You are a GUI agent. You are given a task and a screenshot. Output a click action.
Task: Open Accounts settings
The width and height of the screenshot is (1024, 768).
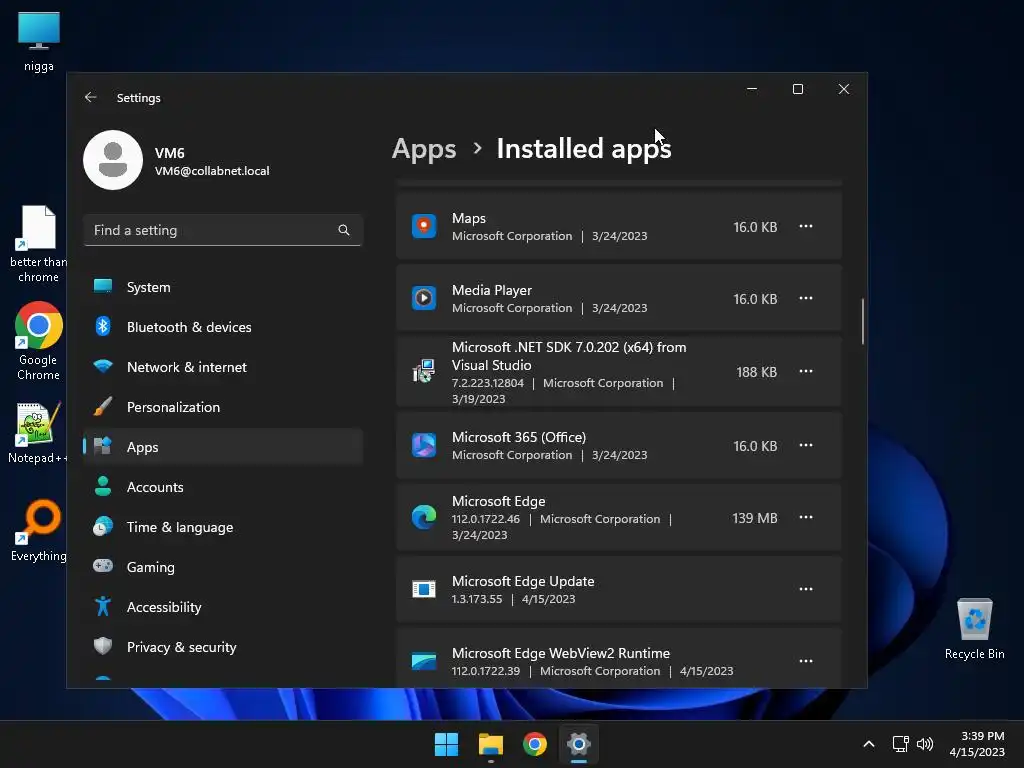coord(223,487)
